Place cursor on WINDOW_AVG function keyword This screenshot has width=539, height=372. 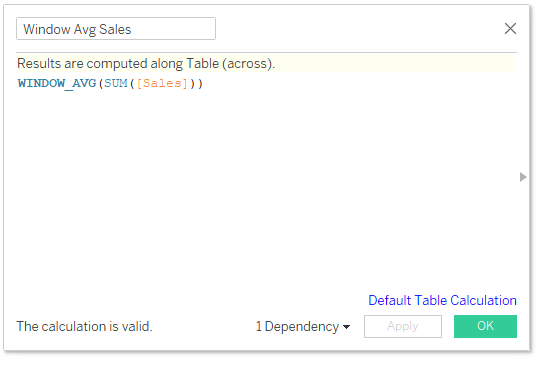click(57, 84)
